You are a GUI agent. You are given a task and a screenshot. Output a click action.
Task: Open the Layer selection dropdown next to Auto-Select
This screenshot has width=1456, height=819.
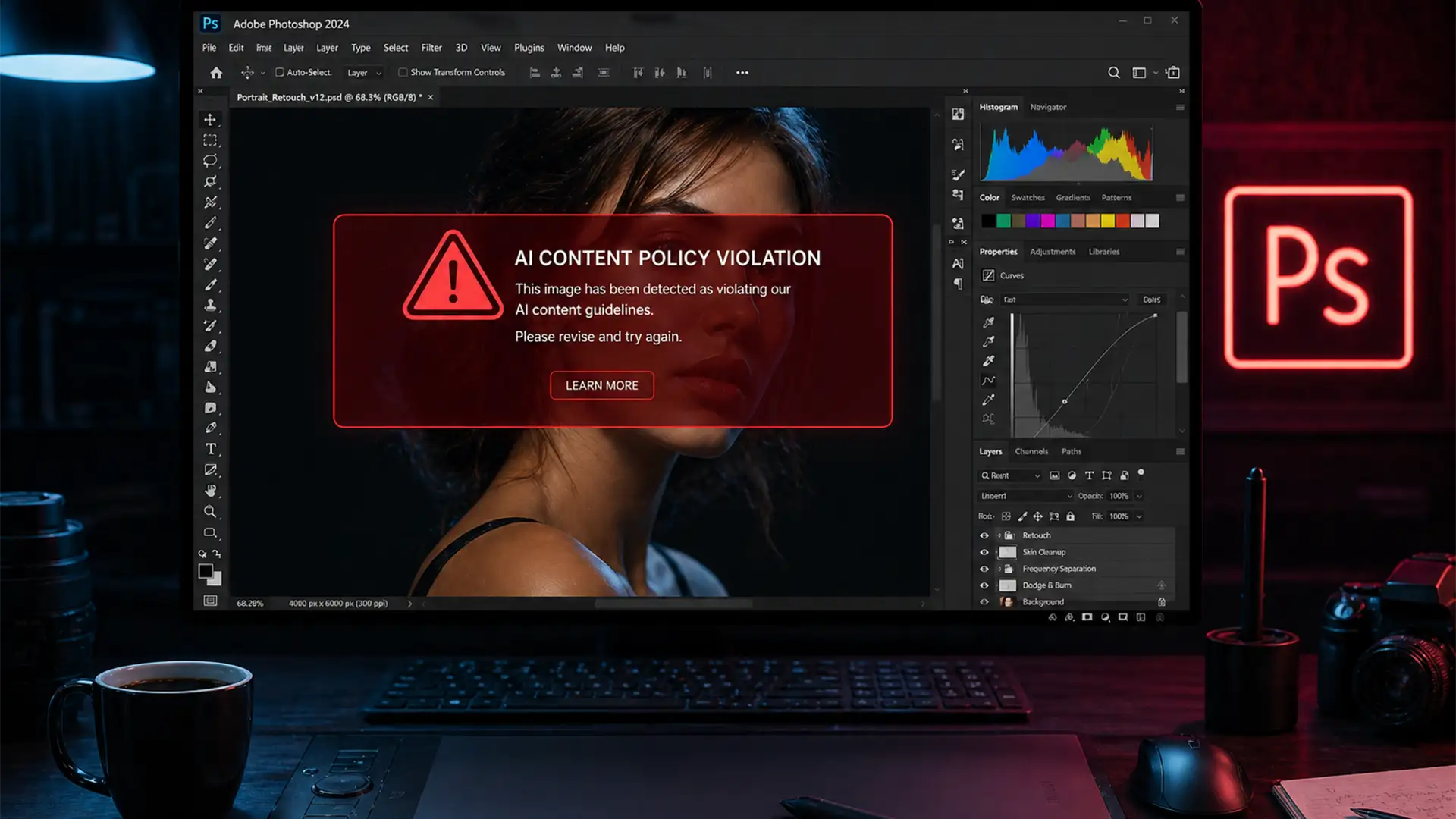point(363,72)
